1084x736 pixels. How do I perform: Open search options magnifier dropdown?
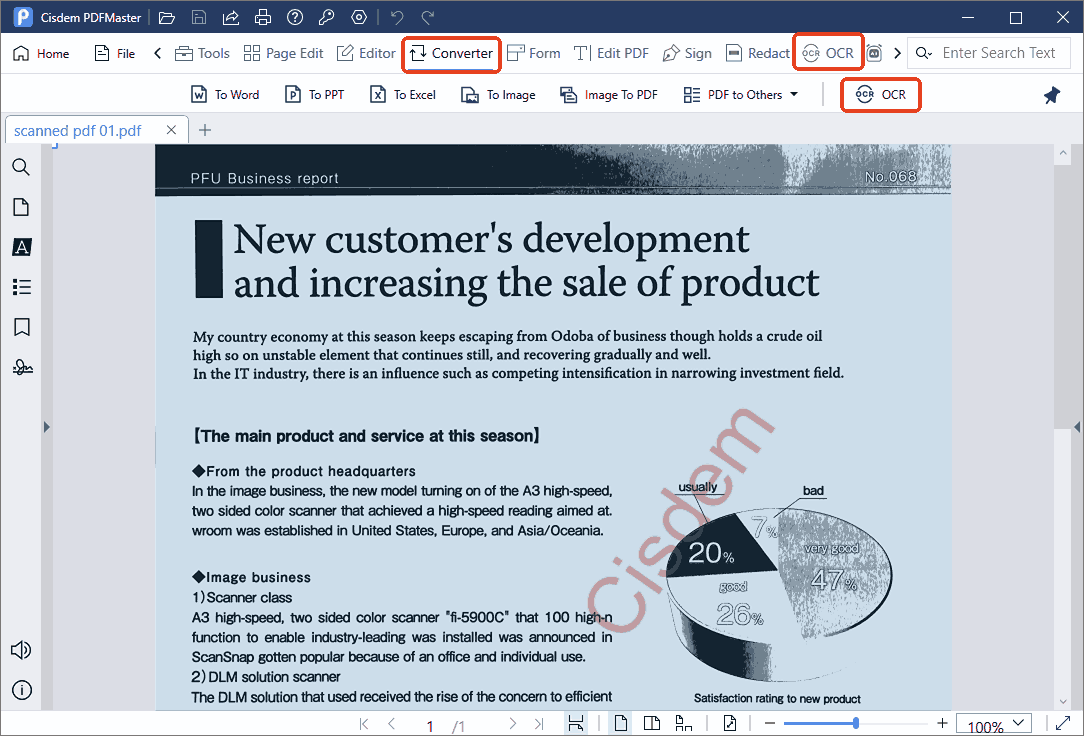pos(924,53)
